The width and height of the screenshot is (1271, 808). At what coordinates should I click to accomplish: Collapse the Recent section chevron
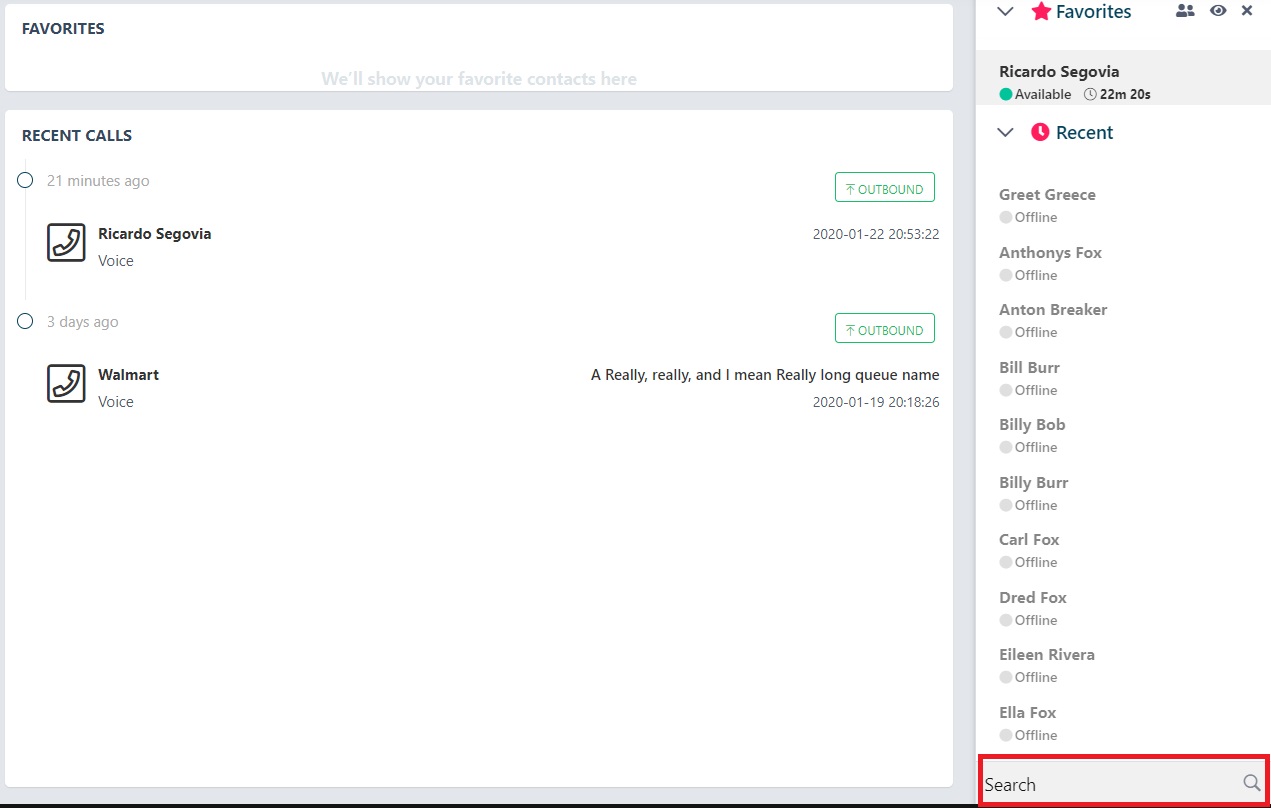1006,133
